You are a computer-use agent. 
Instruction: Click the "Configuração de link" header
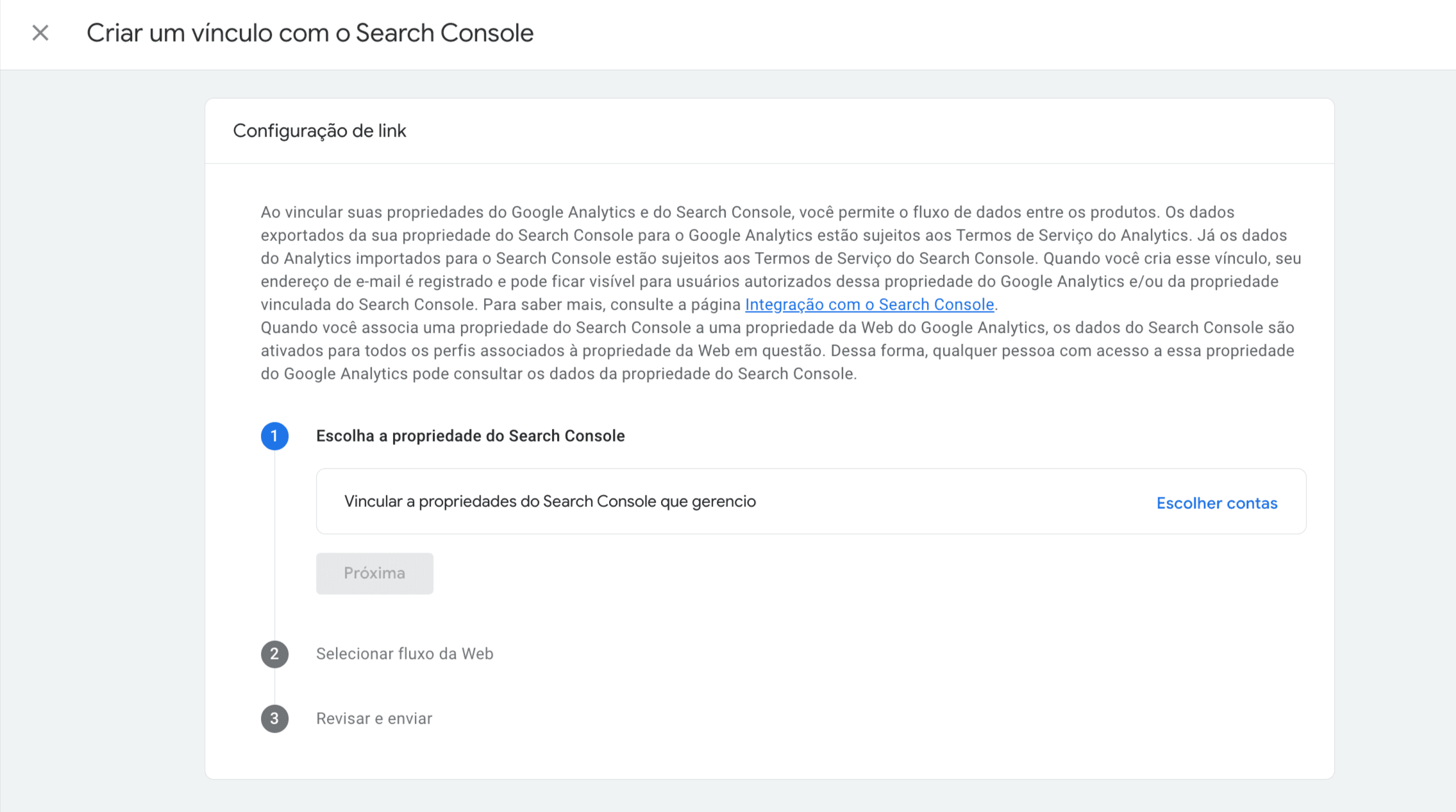319,130
